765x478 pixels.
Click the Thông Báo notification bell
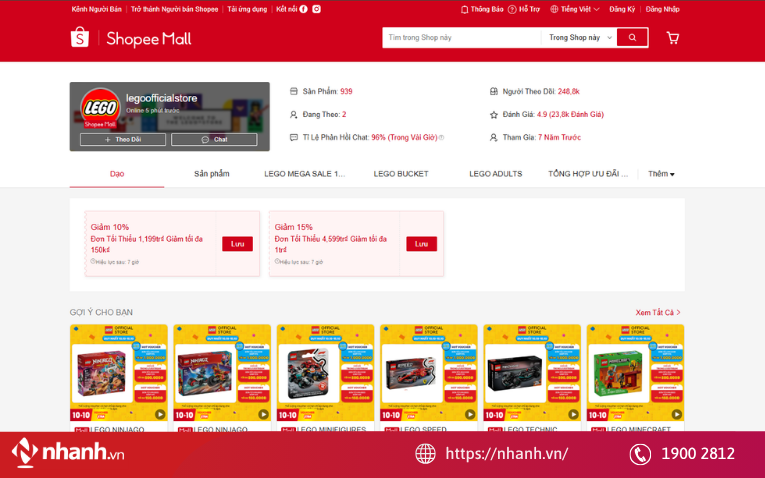click(482, 9)
